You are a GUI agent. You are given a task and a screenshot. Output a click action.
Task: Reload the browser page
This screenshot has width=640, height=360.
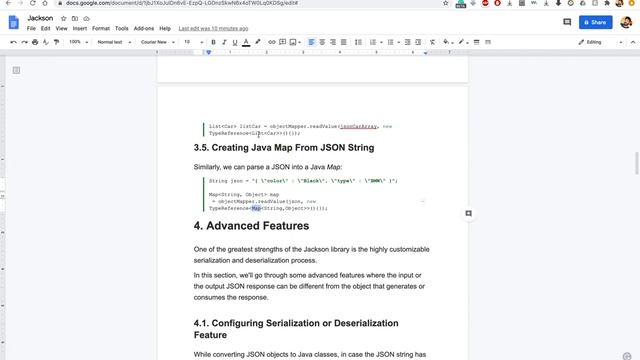point(32,3)
